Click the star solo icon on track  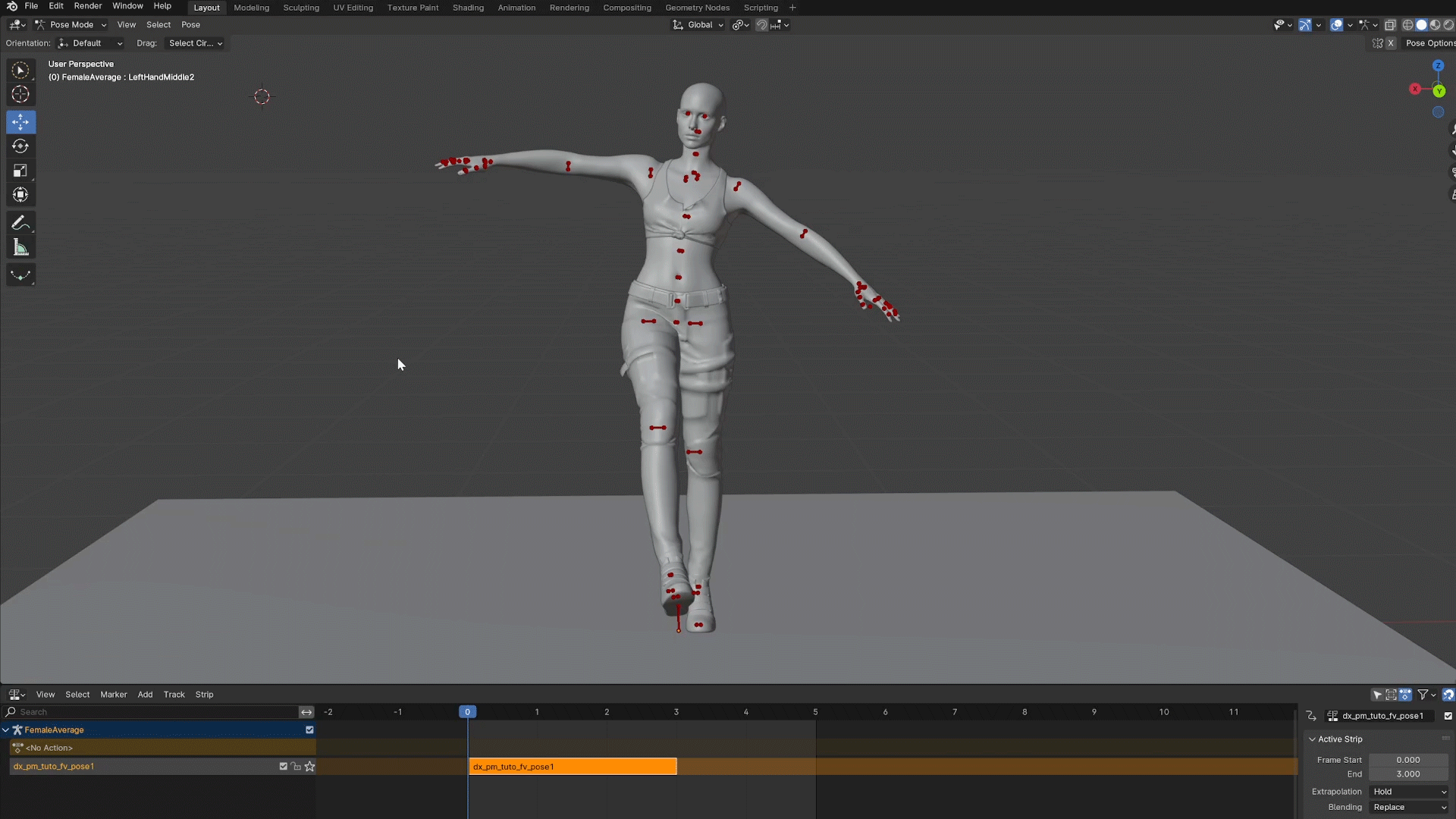tap(309, 767)
